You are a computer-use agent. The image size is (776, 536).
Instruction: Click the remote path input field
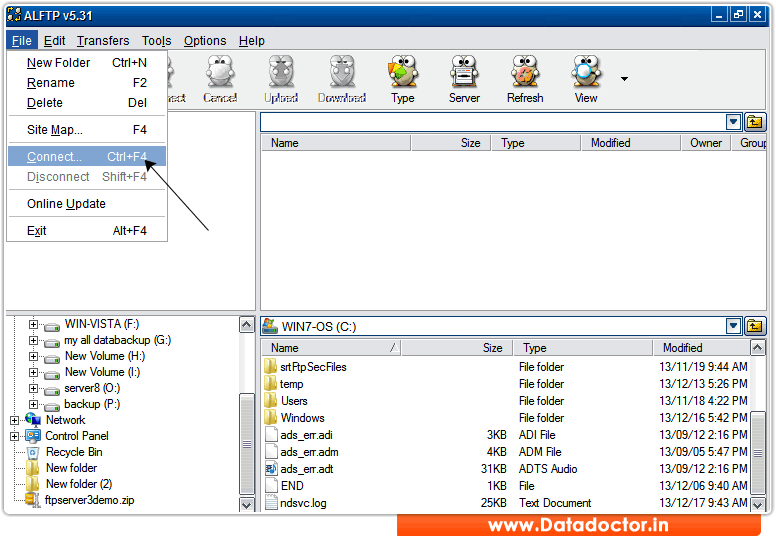click(493, 122)
